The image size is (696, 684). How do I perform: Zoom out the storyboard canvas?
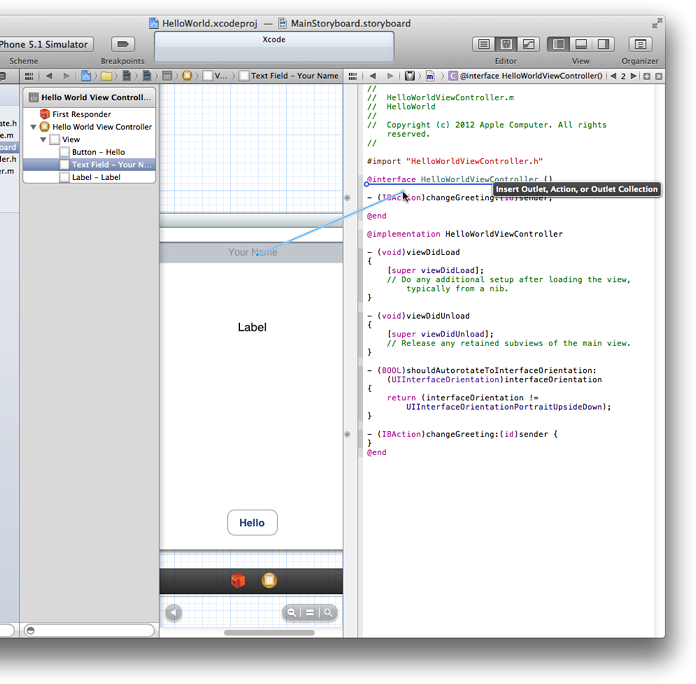pyautogui.click(x=292, y=613)
